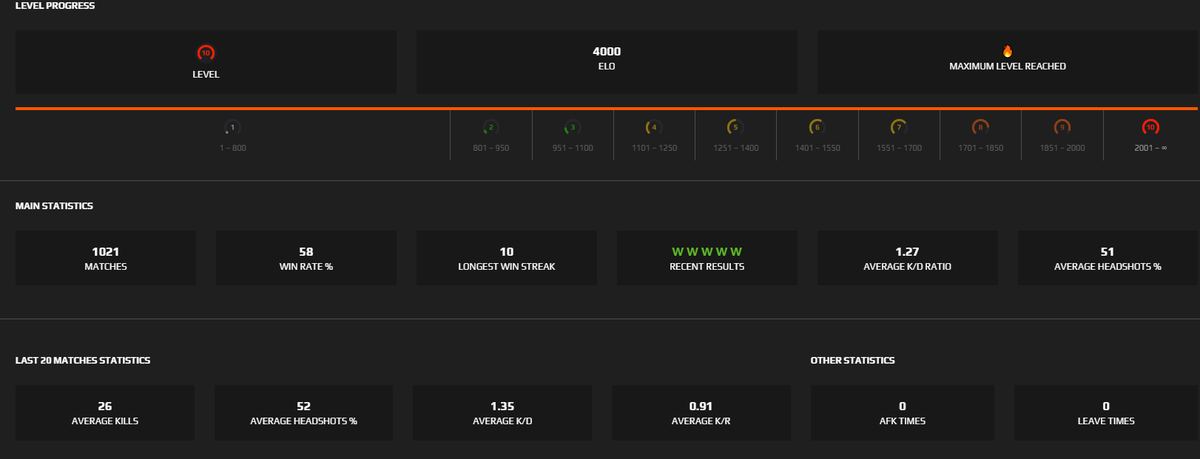Image resolution: width=1200 pixels, height=459 pixels.
Task: Select the level 8 skill icon
Action: (980, 128)
